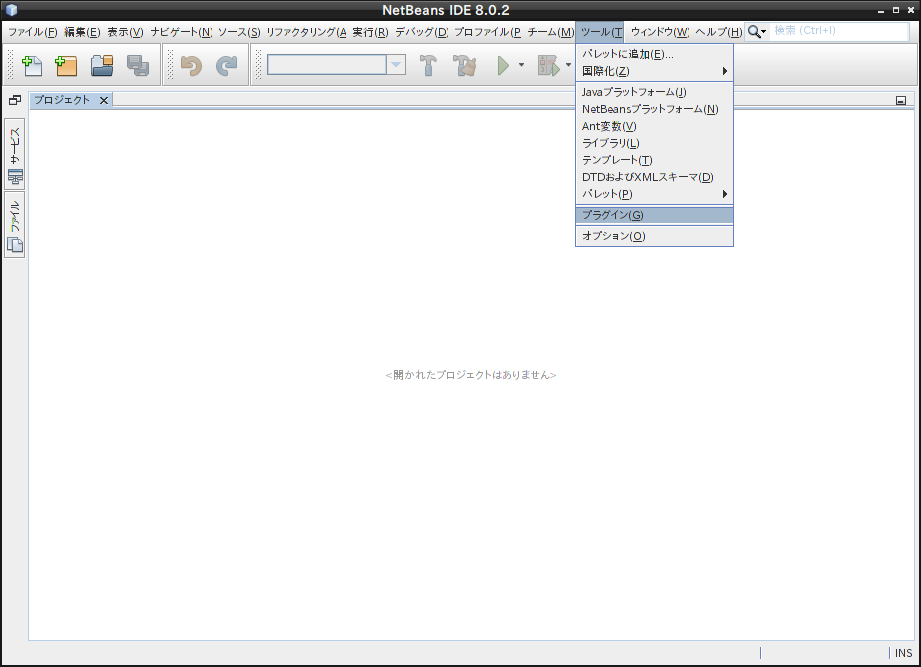Open the プロファイル(P) menu

[488, 32]
